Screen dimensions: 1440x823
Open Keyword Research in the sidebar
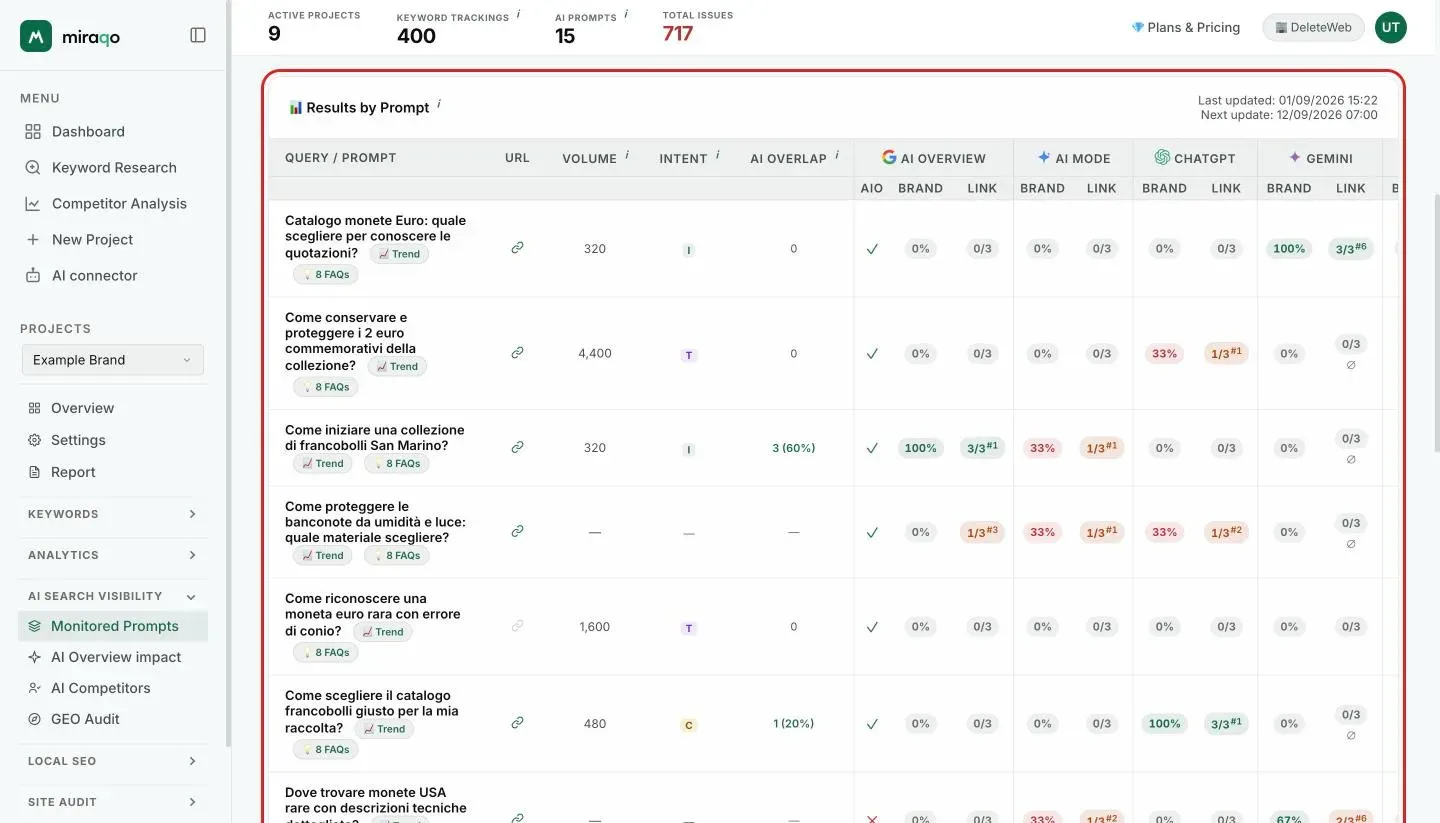pyautogui.click(x=115, y=167)
